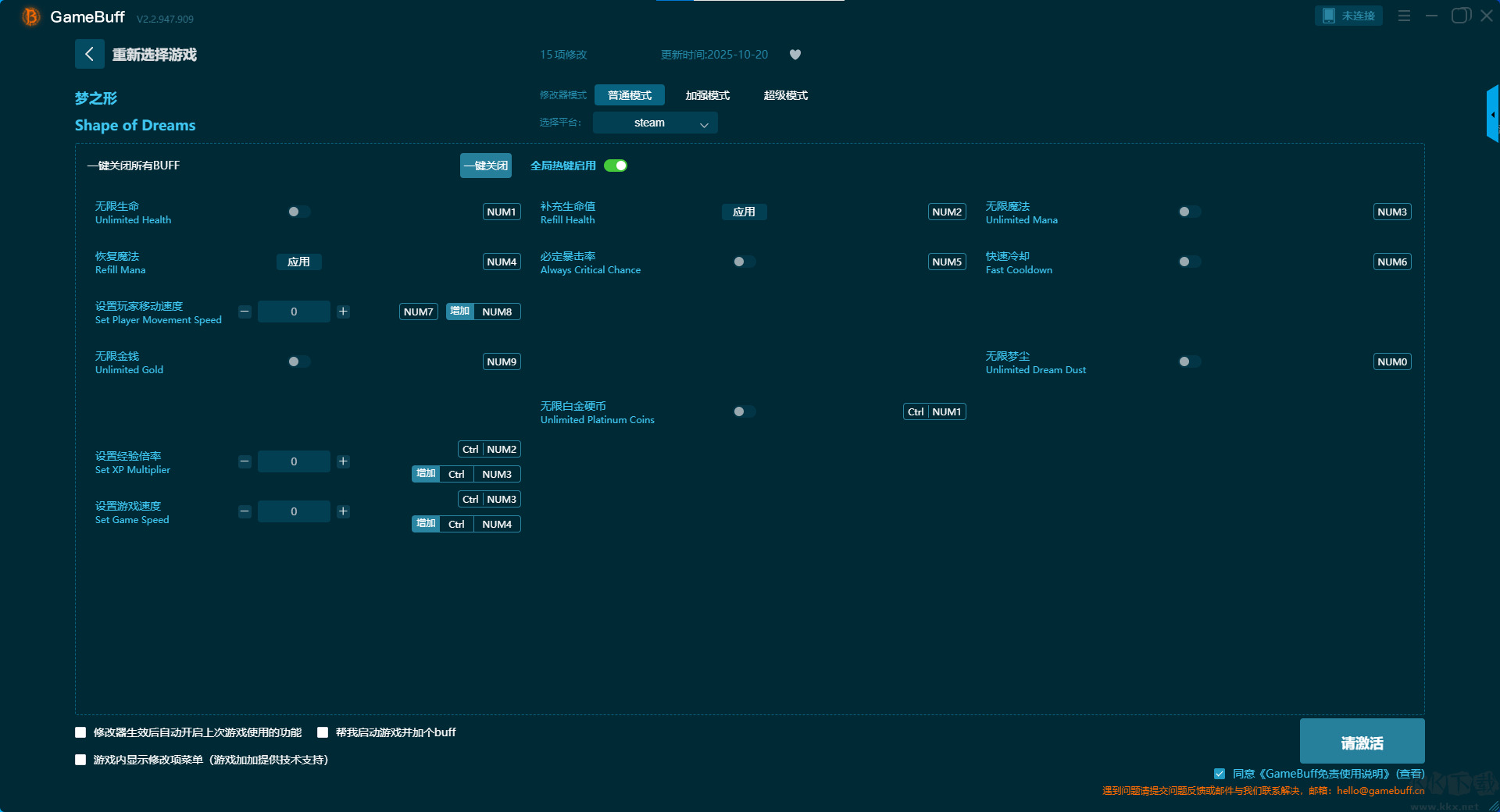Decrease player movement speed with minus

pyautogui.click(x=245, y=312)
